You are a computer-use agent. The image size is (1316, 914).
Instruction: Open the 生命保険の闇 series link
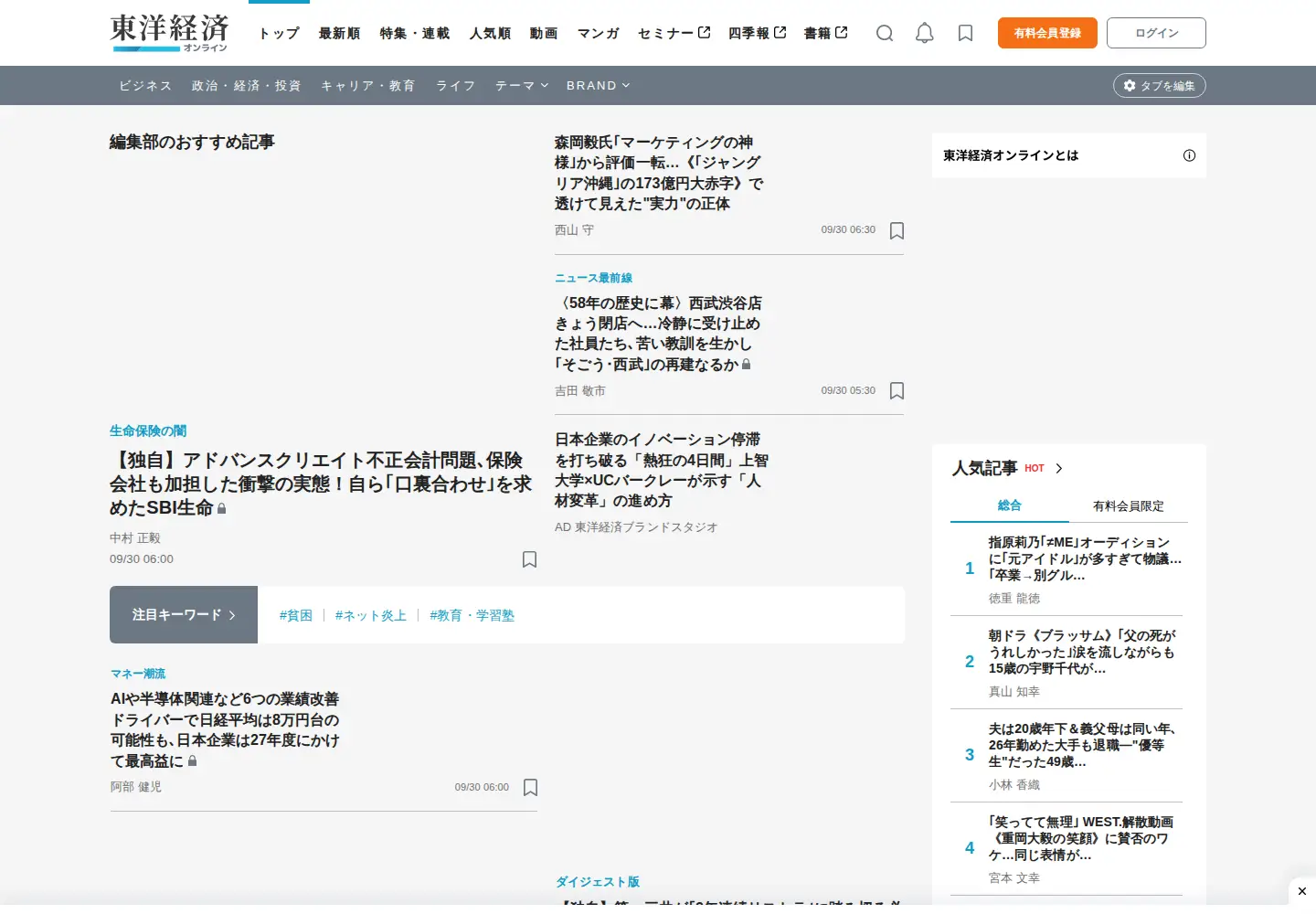click(148, 431)
